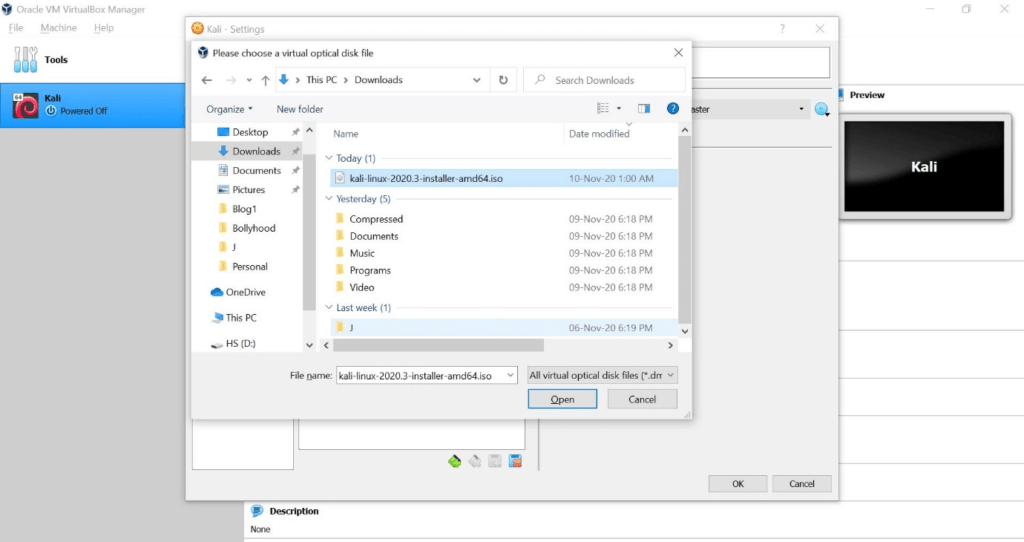Open the Personal folder in navigation pane
The image size is (1024, 542).
pos(249,266)
